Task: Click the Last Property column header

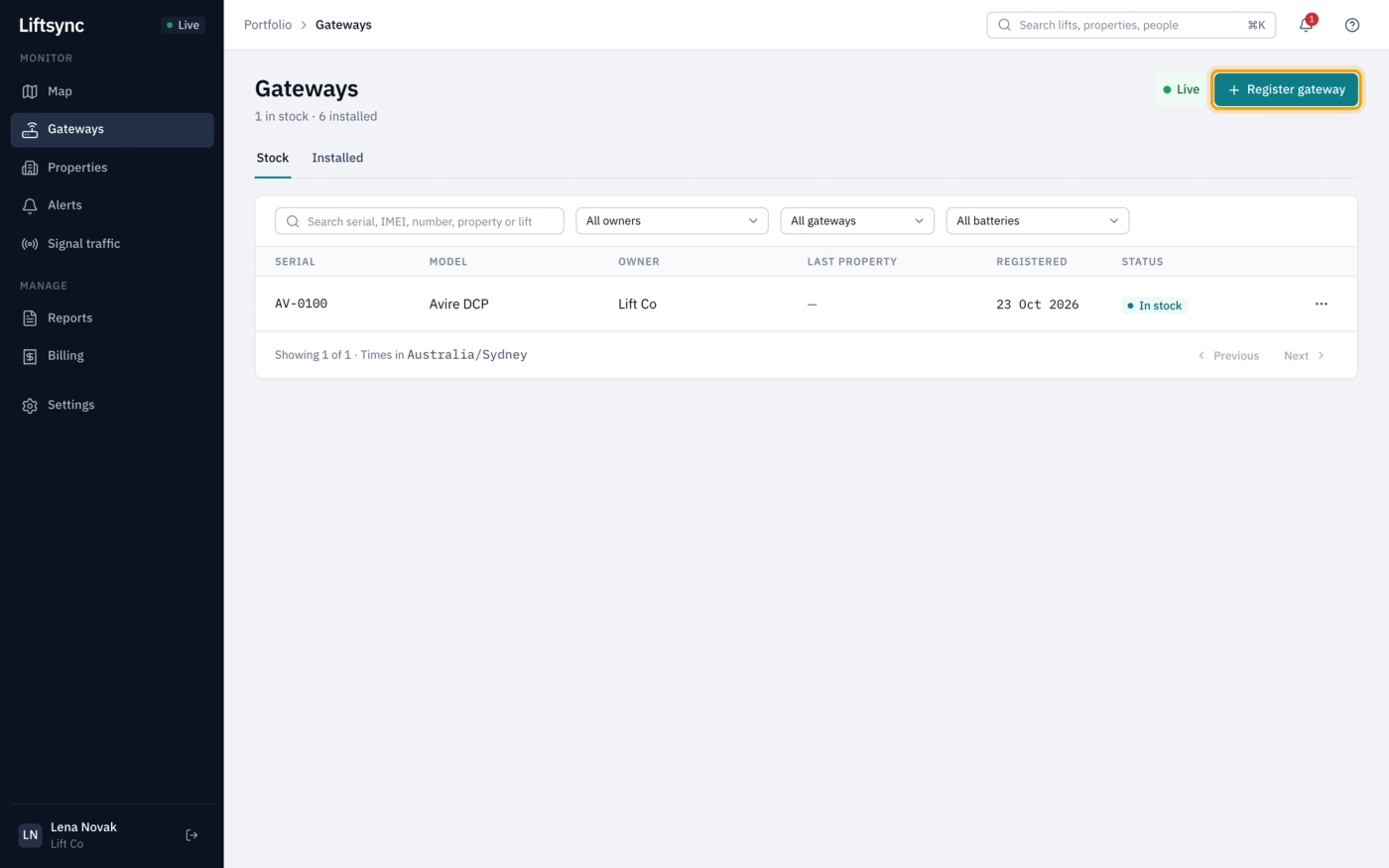Action: click(x=852, y=262)
